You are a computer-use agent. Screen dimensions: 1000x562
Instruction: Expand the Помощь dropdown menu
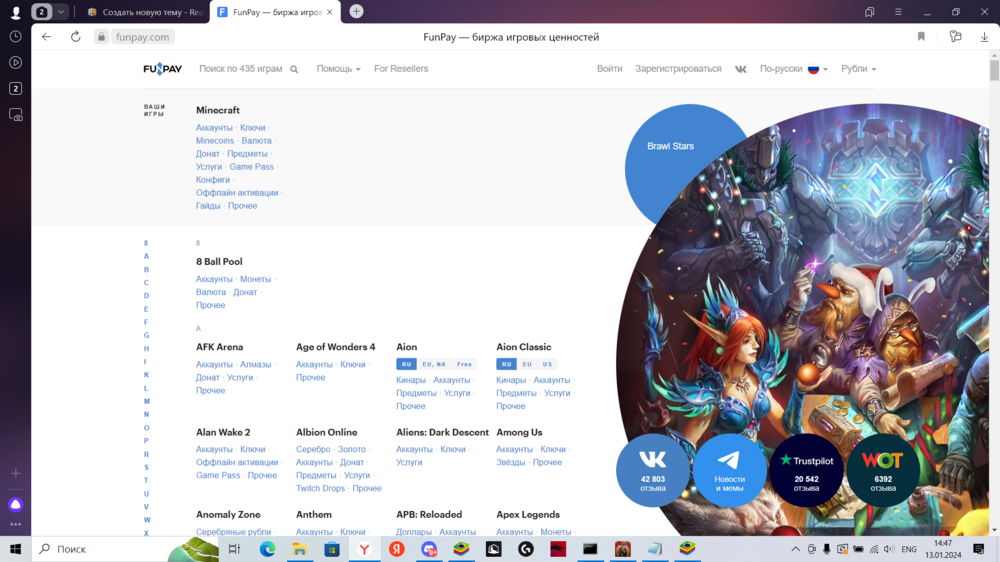click(x=339, y=69)
